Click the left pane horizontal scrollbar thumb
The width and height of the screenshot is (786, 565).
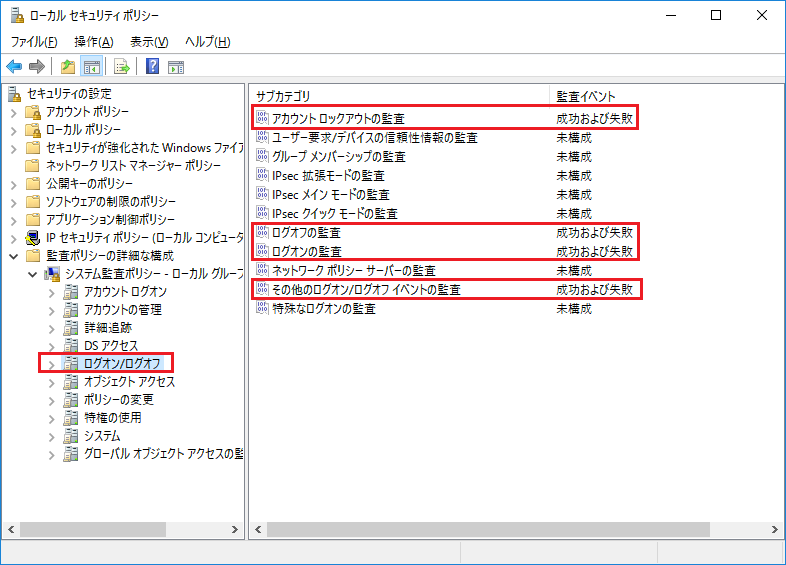[93, 529]
